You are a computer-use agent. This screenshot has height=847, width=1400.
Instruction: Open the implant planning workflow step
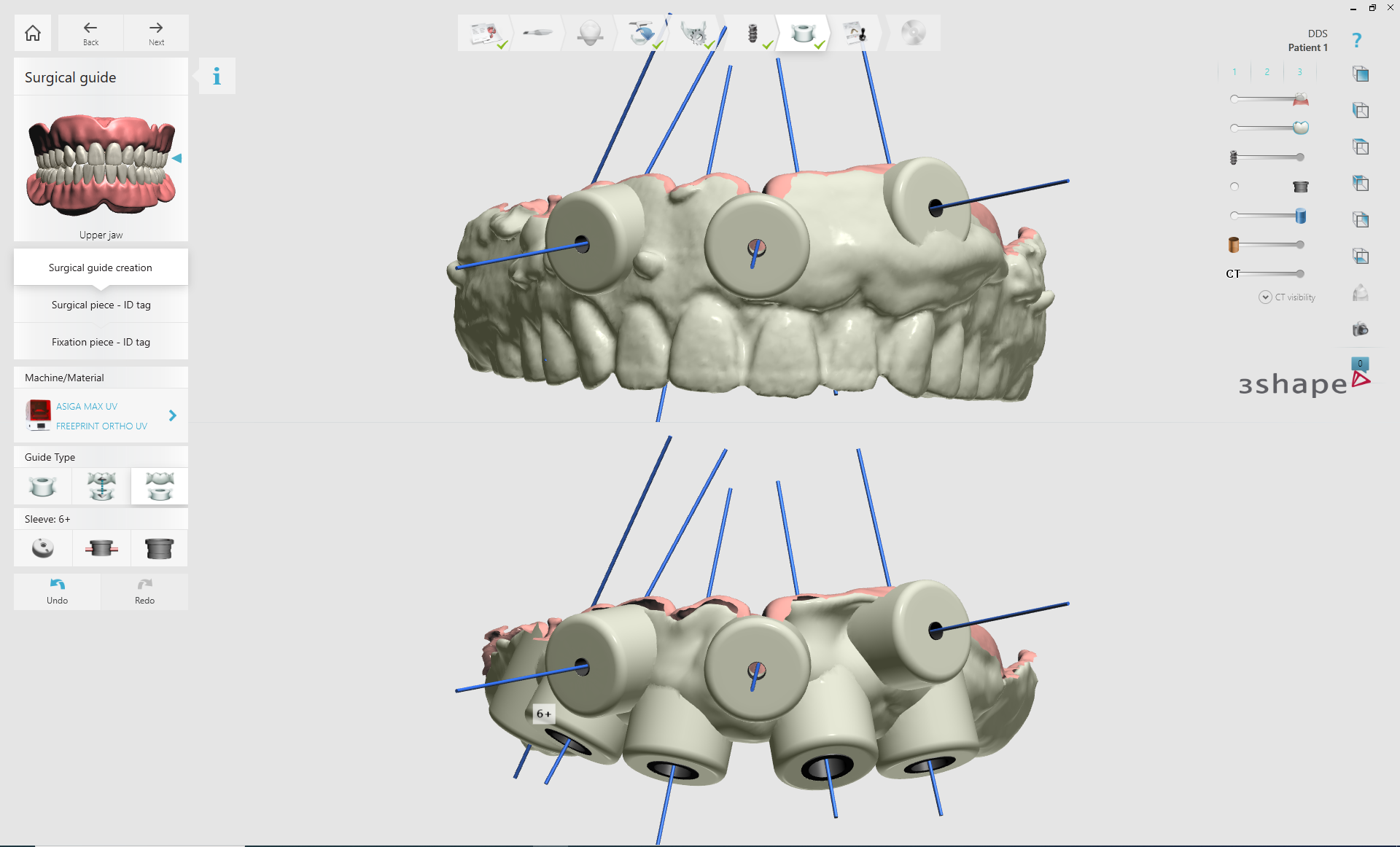coord(752,32)
